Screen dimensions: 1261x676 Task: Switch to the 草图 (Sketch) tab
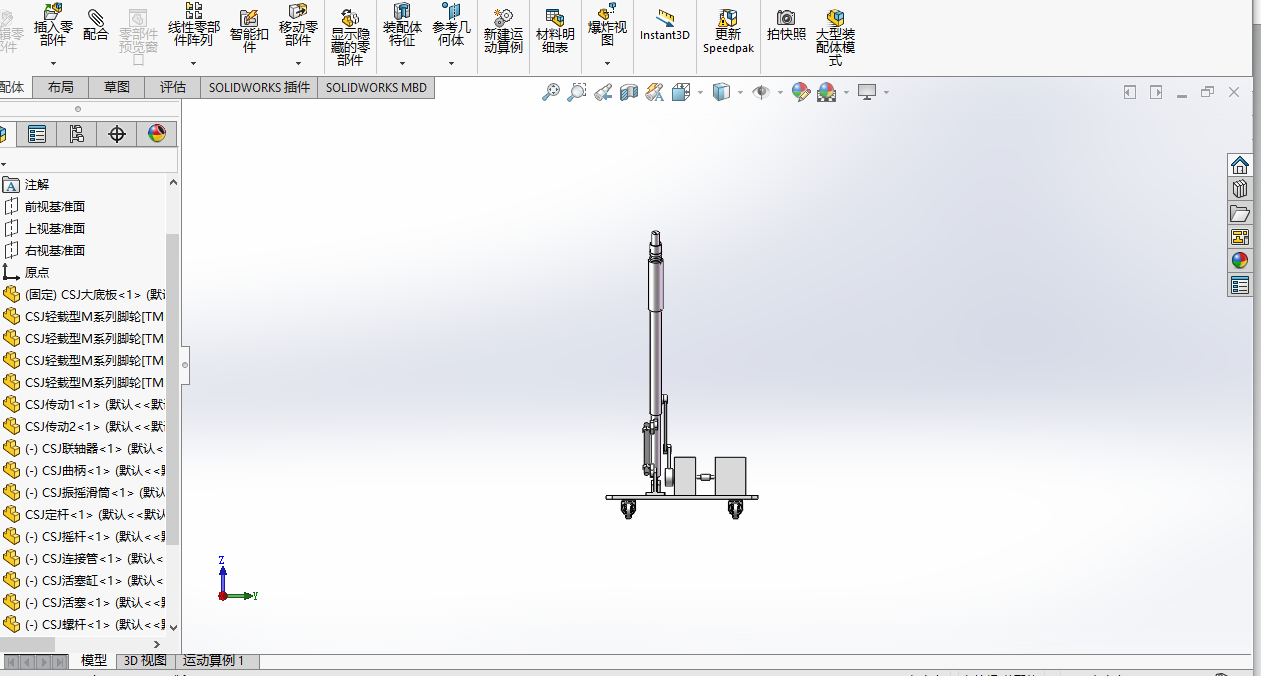click(x=117, y=88)
